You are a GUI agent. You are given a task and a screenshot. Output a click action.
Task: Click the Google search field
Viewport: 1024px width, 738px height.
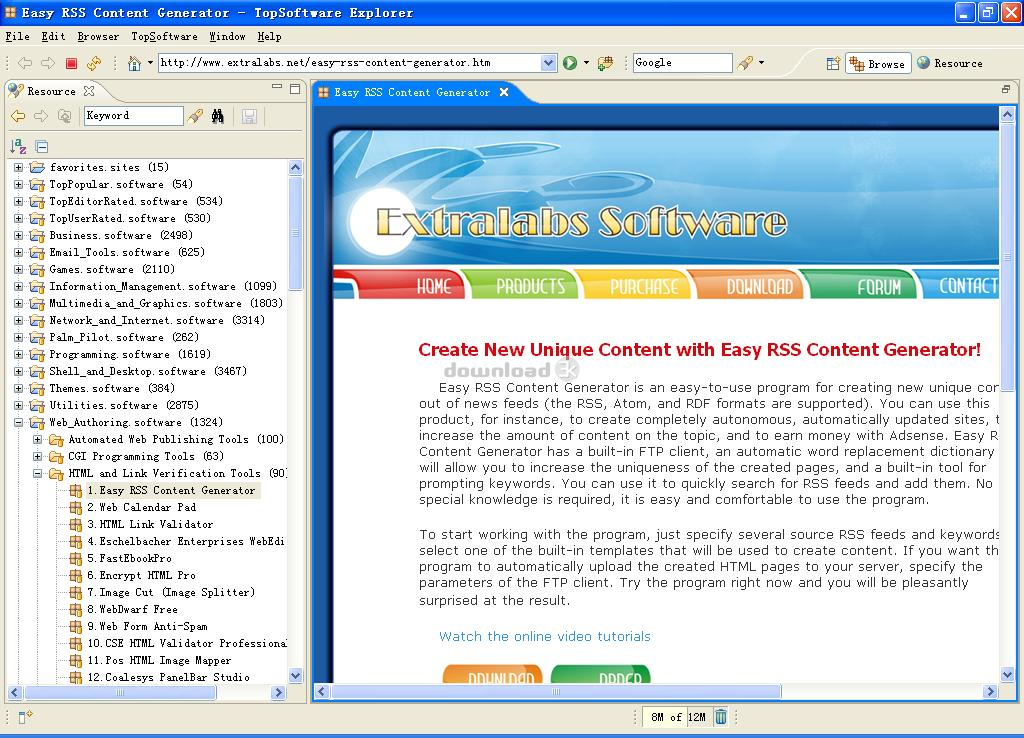682,63
